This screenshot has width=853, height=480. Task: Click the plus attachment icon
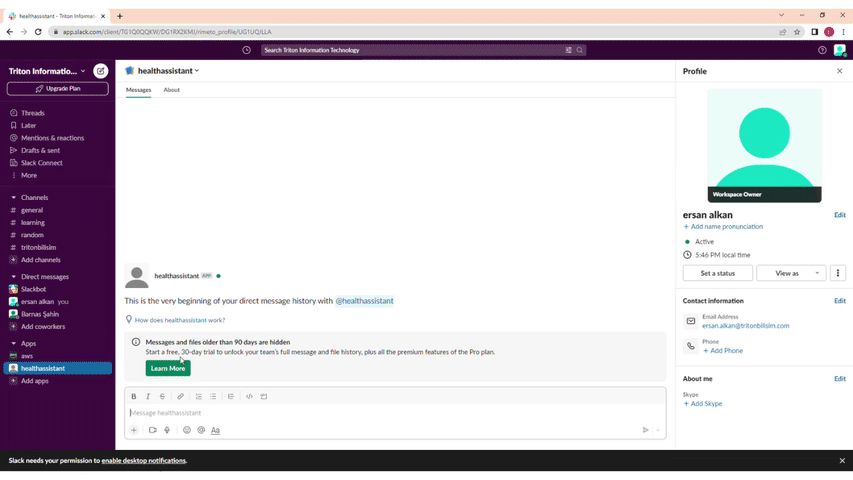(x=134, y=430)
